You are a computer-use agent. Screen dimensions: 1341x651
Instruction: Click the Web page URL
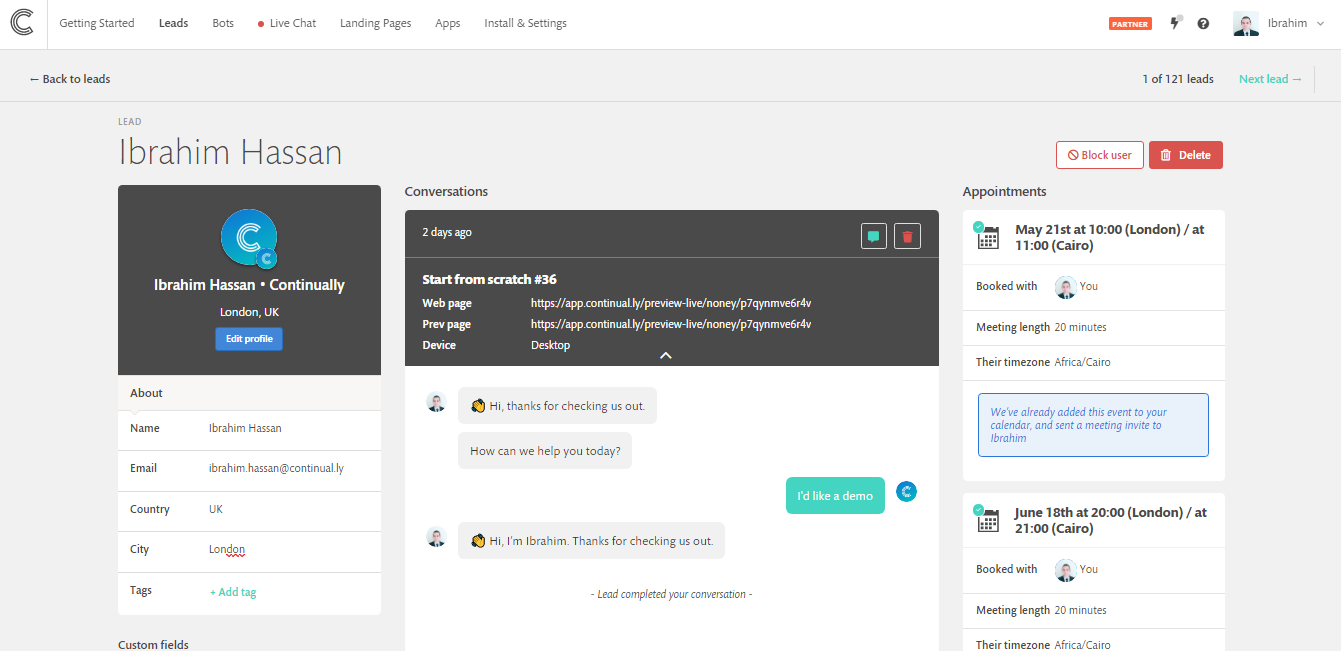pos(671,303)
